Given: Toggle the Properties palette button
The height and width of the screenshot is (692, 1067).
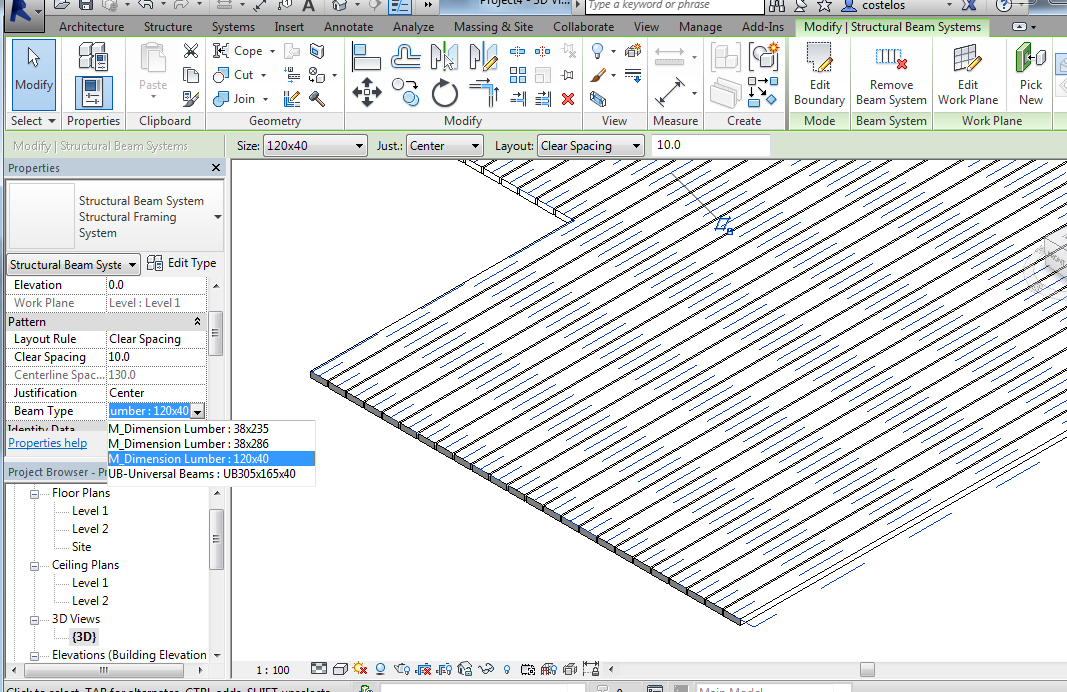Looking at the screenshot, I should 93,94.
